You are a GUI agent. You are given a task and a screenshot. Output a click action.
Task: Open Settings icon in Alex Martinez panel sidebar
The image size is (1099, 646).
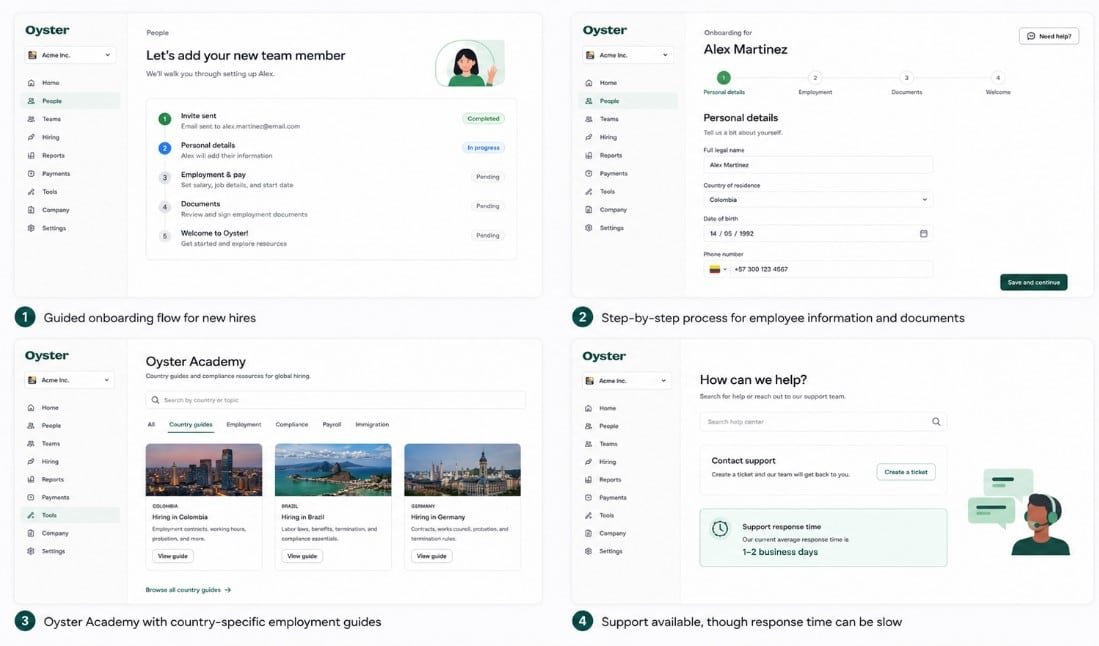pos(589,228)
